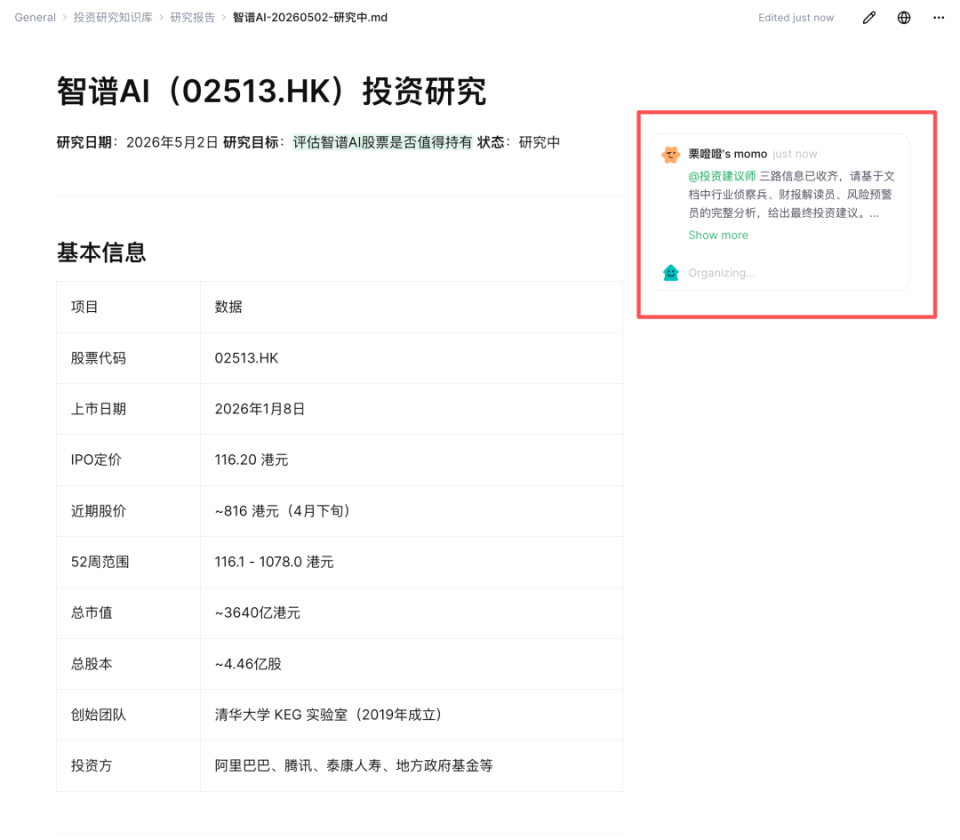Click the just now comment timestamp

pos(795,154)
